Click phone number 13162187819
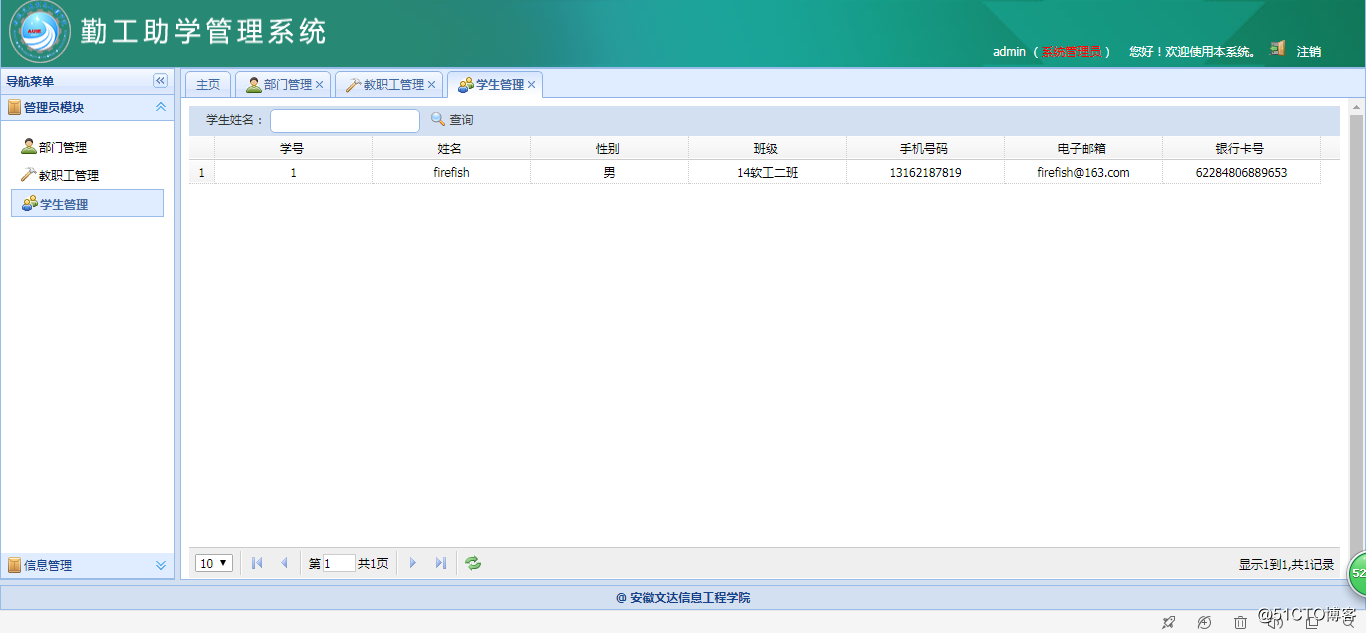The height and width of the screenshot is (633, 1366). 925,172
